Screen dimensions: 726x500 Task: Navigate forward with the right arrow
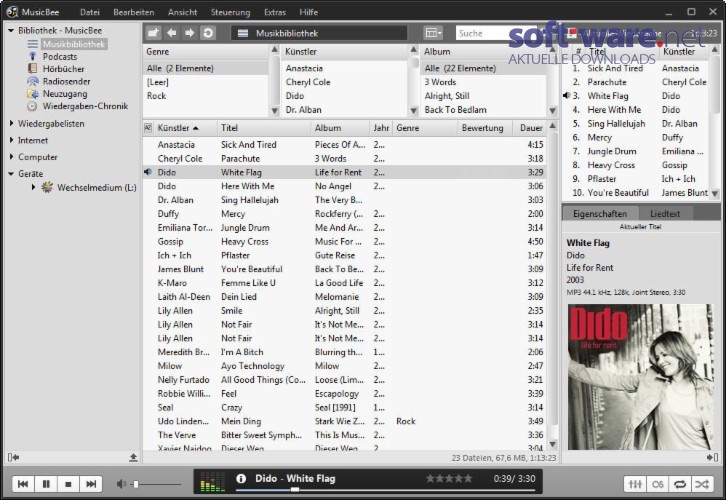(x=189, y=33)
